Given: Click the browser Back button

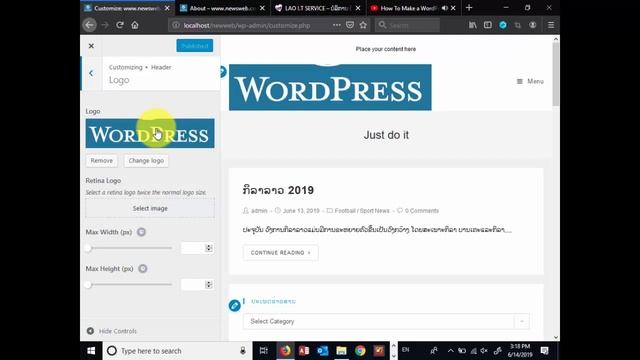Looking at the screenshot, I should point(89,25).
